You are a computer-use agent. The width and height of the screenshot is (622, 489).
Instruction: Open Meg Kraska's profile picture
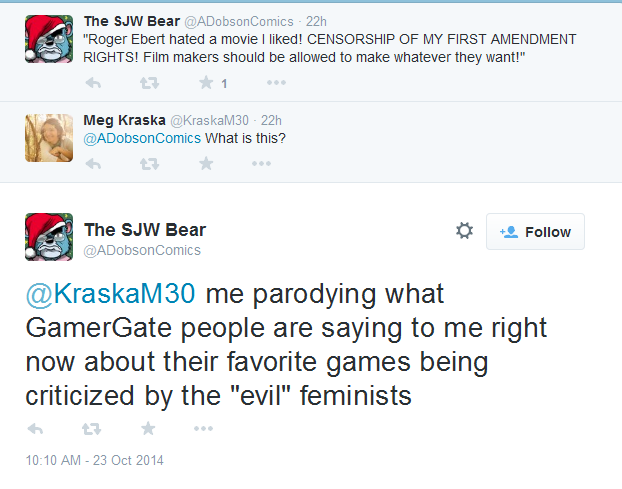(x=49, y=138)
